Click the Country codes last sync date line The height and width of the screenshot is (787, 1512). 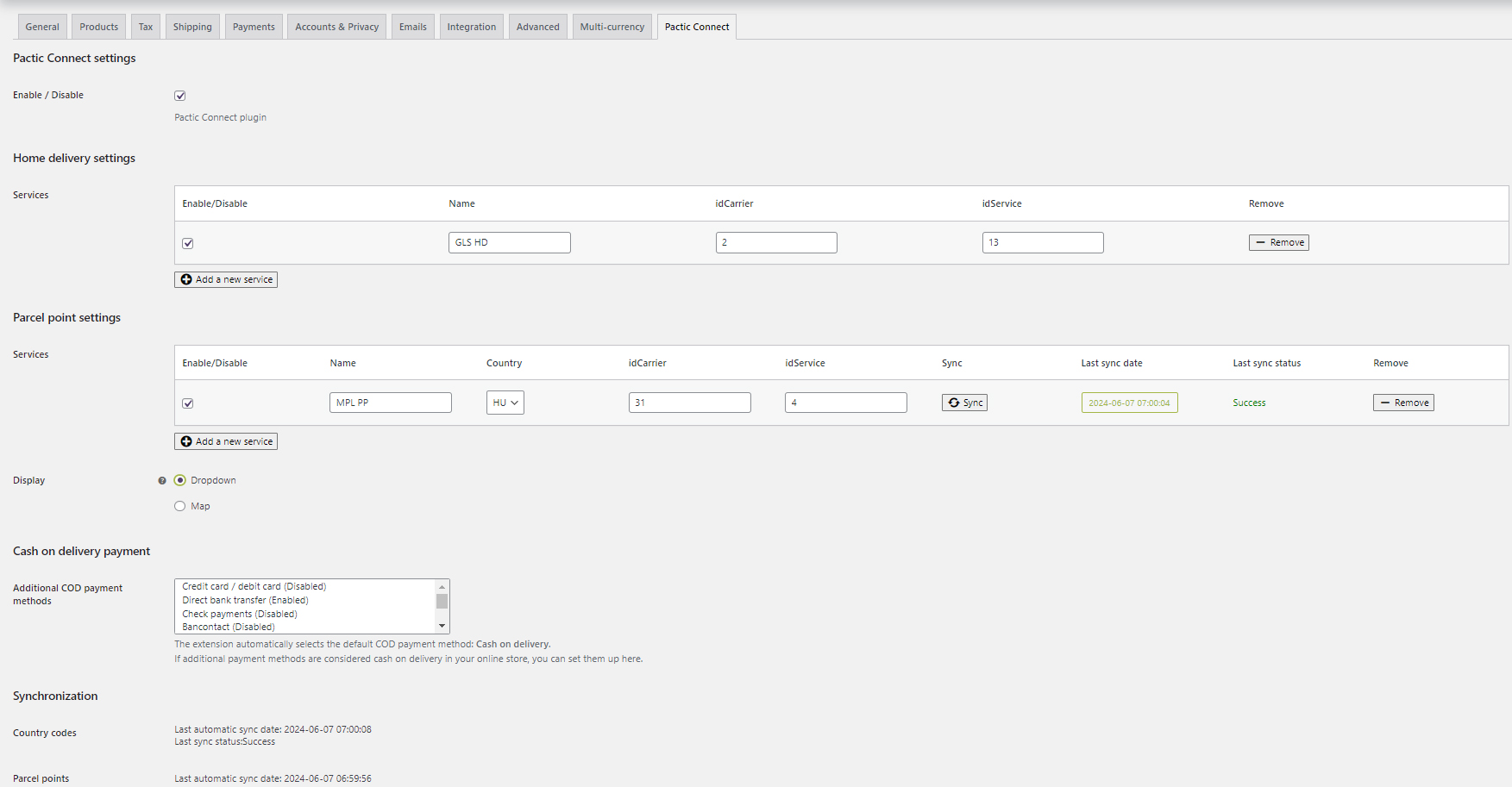(x=273, y=729)
